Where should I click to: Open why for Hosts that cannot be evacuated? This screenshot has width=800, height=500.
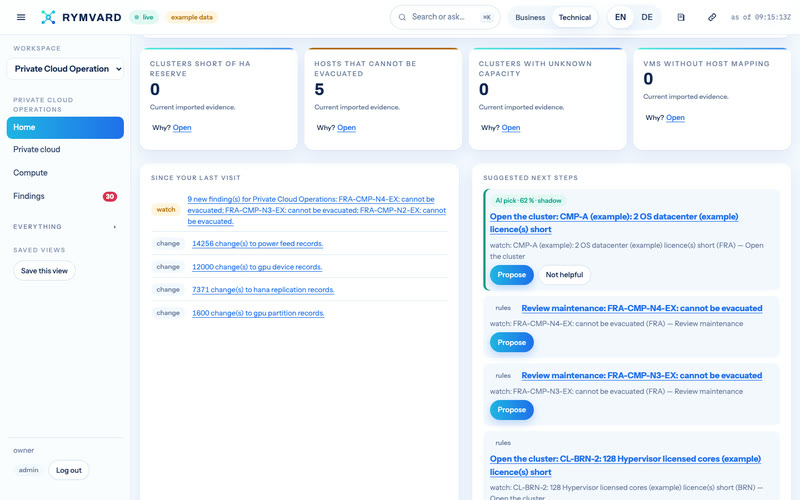[x=346, y=128]
